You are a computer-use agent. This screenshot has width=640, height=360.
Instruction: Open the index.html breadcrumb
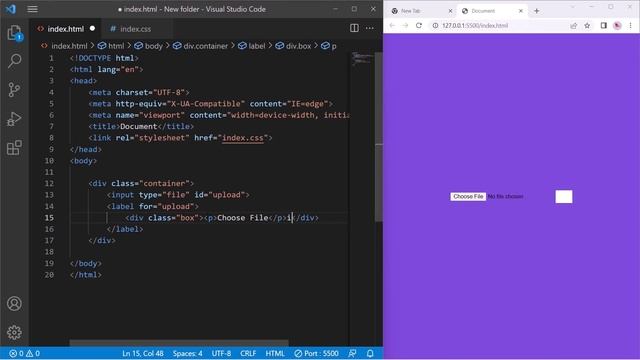(x=64, y=46)
